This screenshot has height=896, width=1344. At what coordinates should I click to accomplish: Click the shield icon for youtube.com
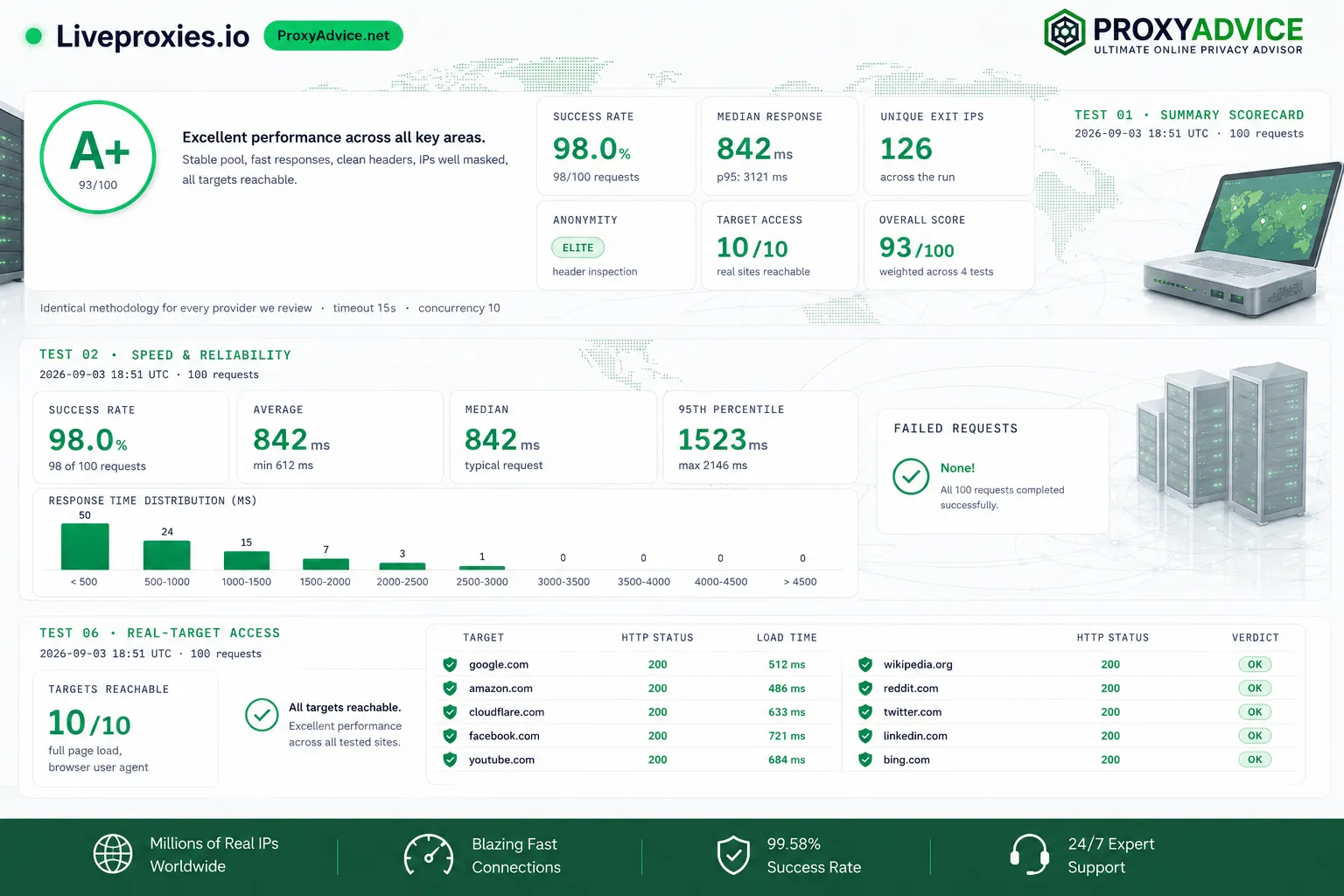tap(450, 759)
